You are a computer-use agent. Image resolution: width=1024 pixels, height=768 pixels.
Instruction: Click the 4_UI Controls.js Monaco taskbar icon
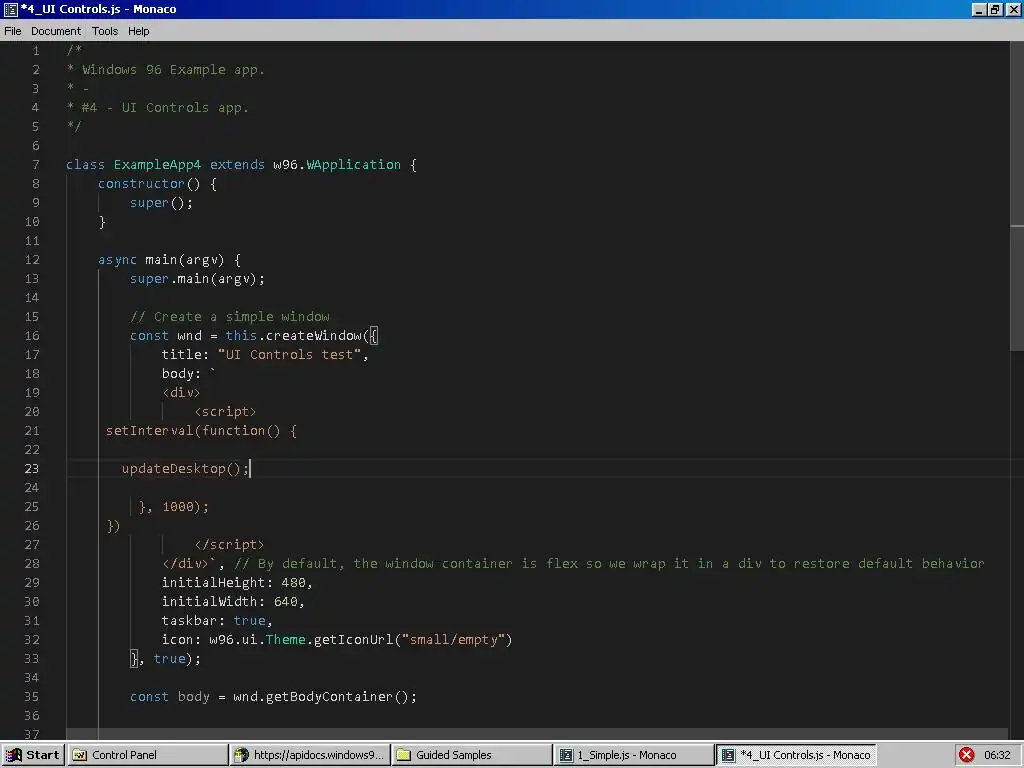coord(728,755)
